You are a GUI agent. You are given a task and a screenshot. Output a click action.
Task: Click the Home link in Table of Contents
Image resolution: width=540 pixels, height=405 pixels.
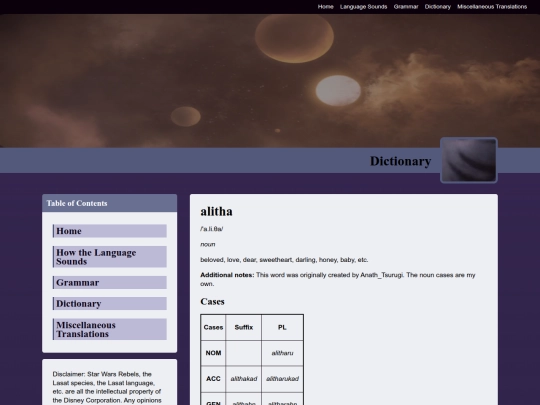pyautogui.click(x=110, y=231)
